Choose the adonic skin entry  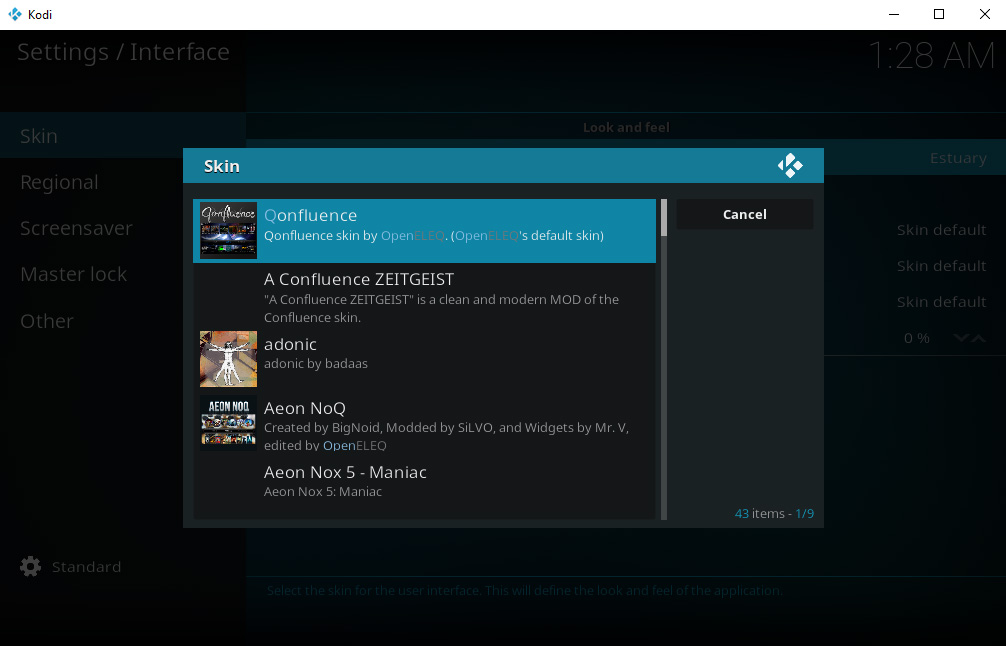tap(424, 359)
